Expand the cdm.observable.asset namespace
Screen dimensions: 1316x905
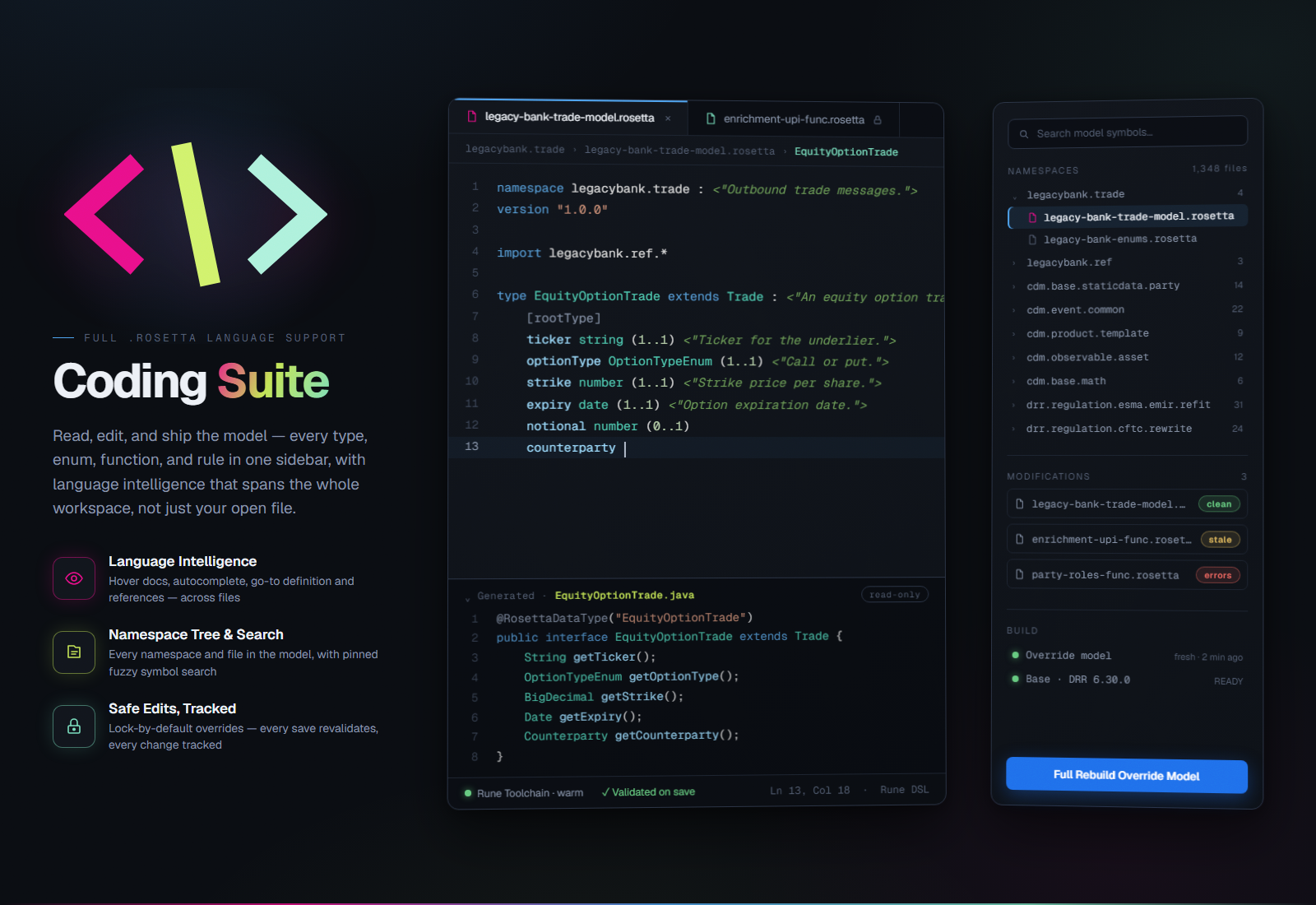[1014, 359]
